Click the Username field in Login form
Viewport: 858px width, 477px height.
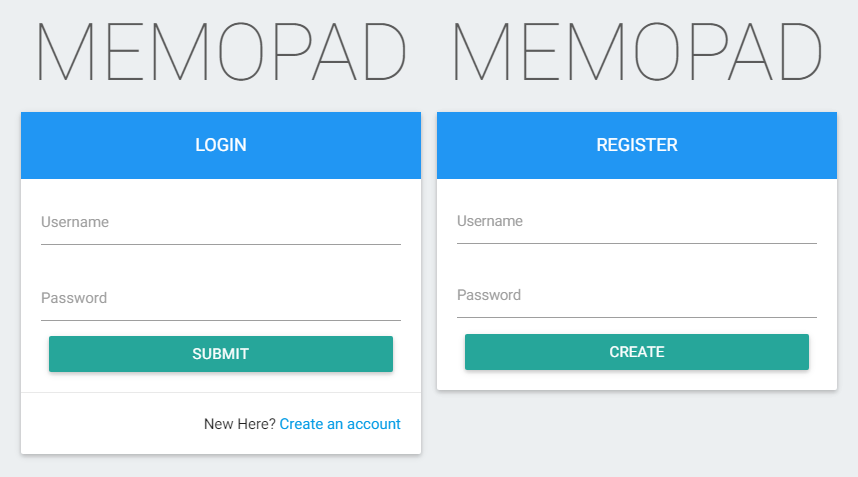[220, 224]
